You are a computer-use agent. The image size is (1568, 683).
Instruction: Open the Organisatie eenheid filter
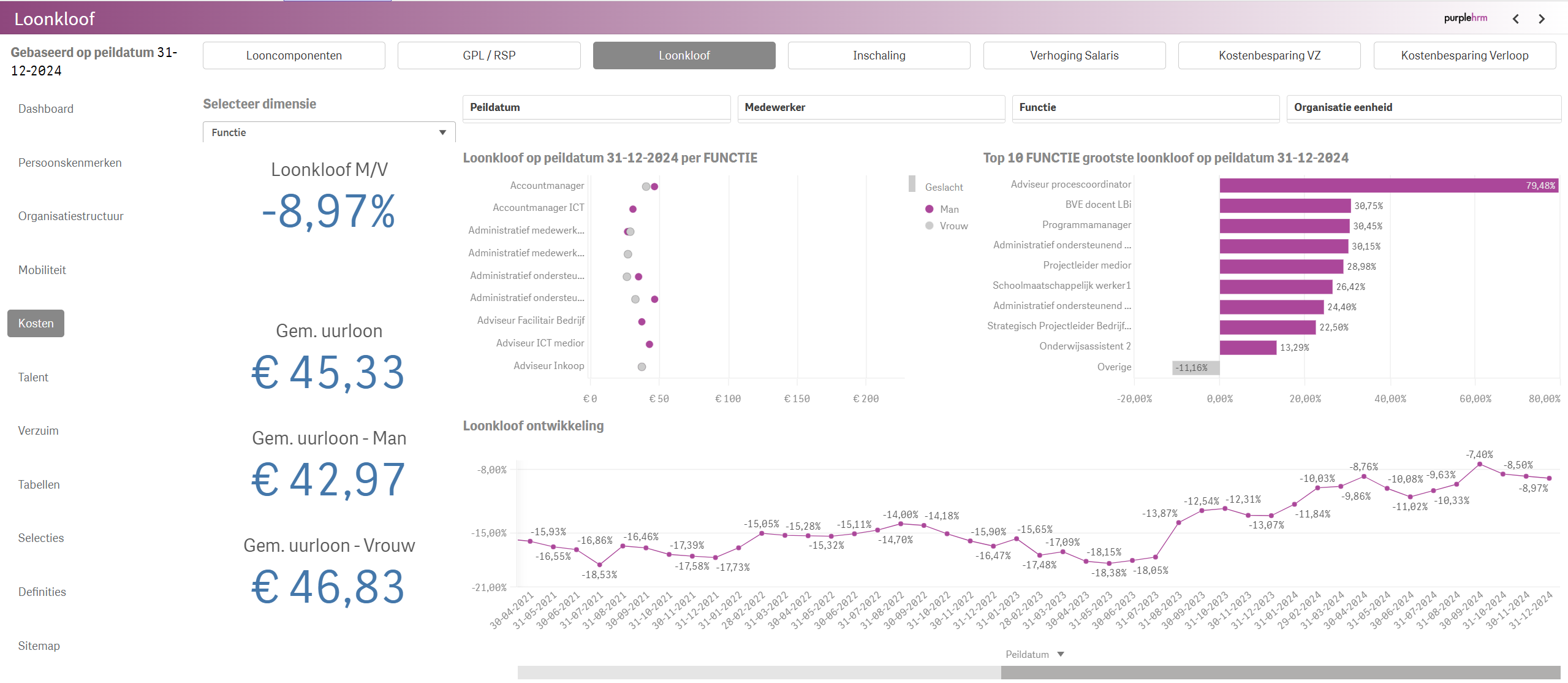[x=1423, y=107]
